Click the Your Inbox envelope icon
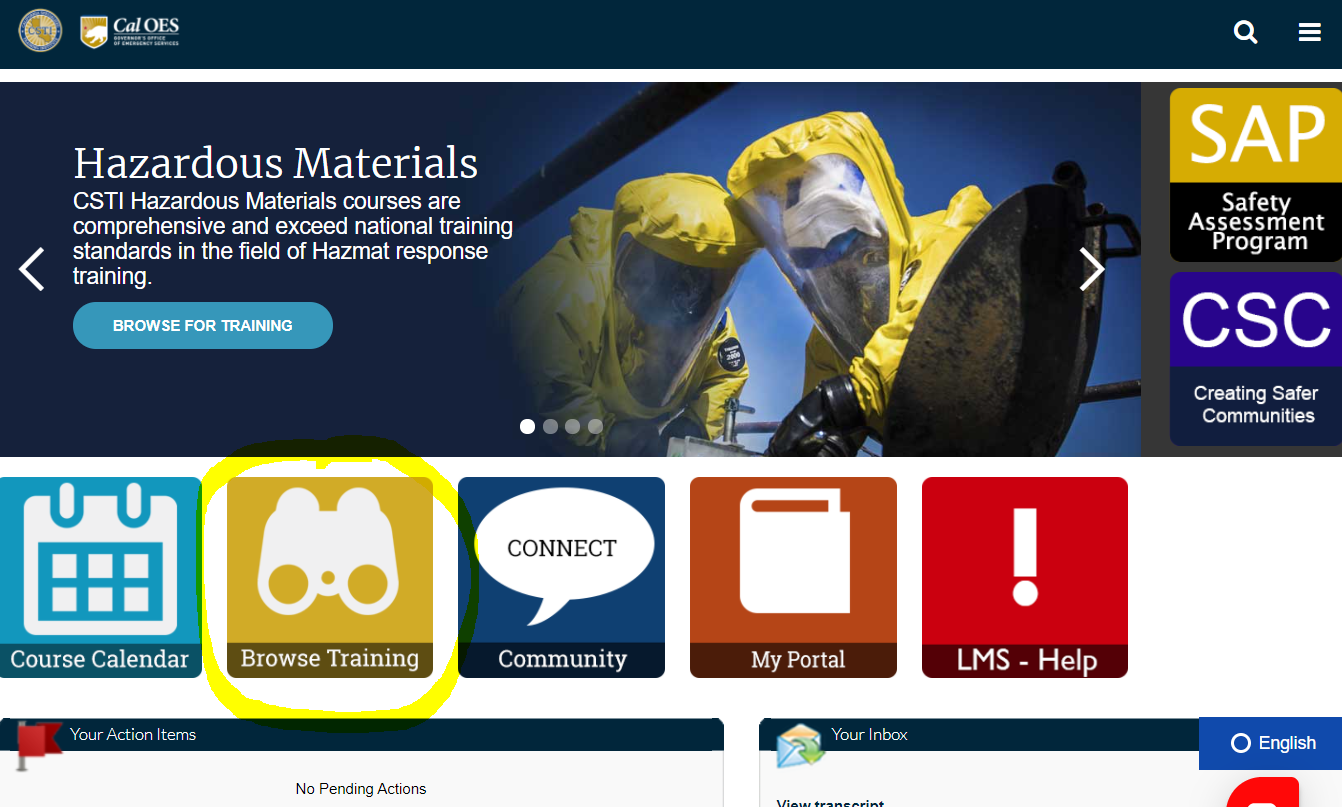The image size is (1342, 807). click(800, 745)
